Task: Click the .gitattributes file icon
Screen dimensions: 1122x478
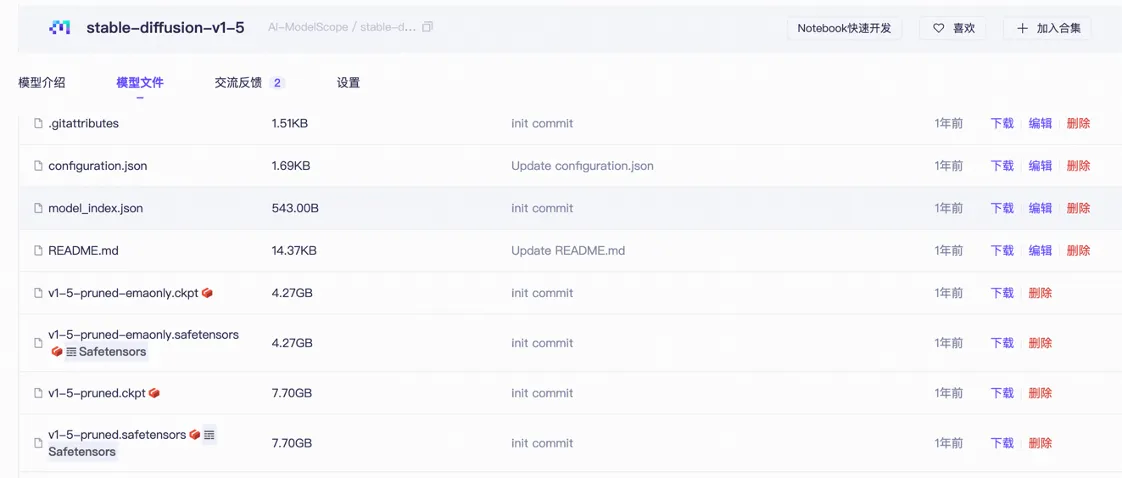Action: pyautogui.click(x=39, y=124)
